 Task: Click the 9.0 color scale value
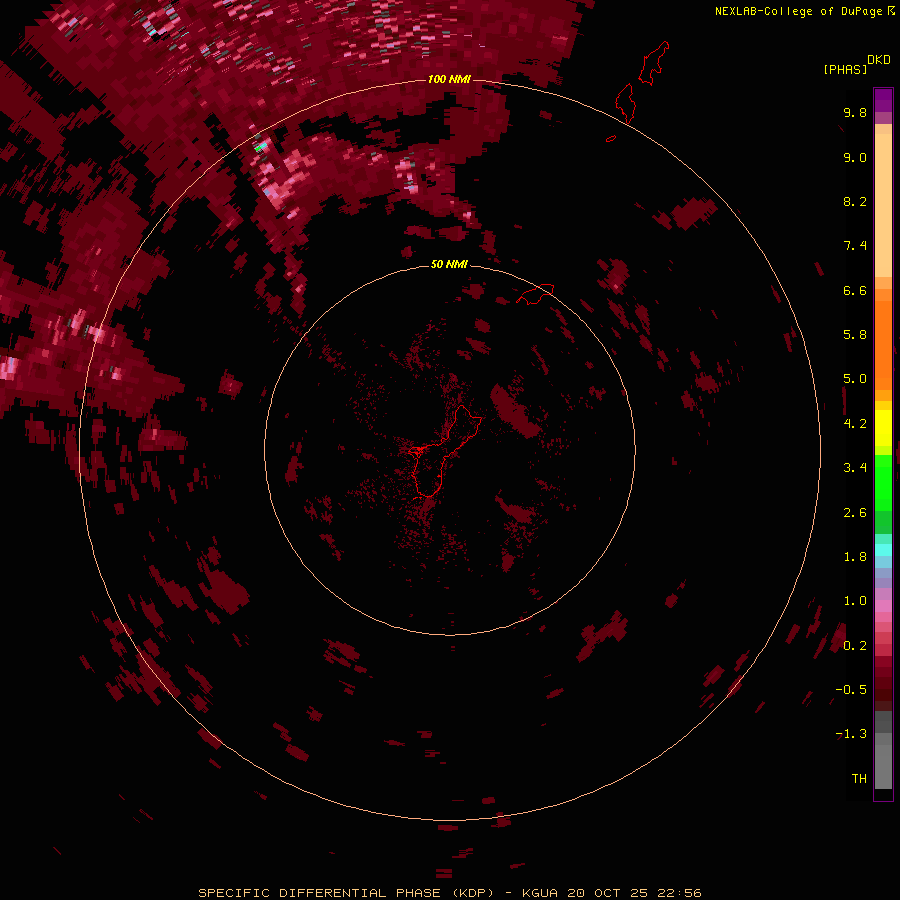(x=855, y=157)
